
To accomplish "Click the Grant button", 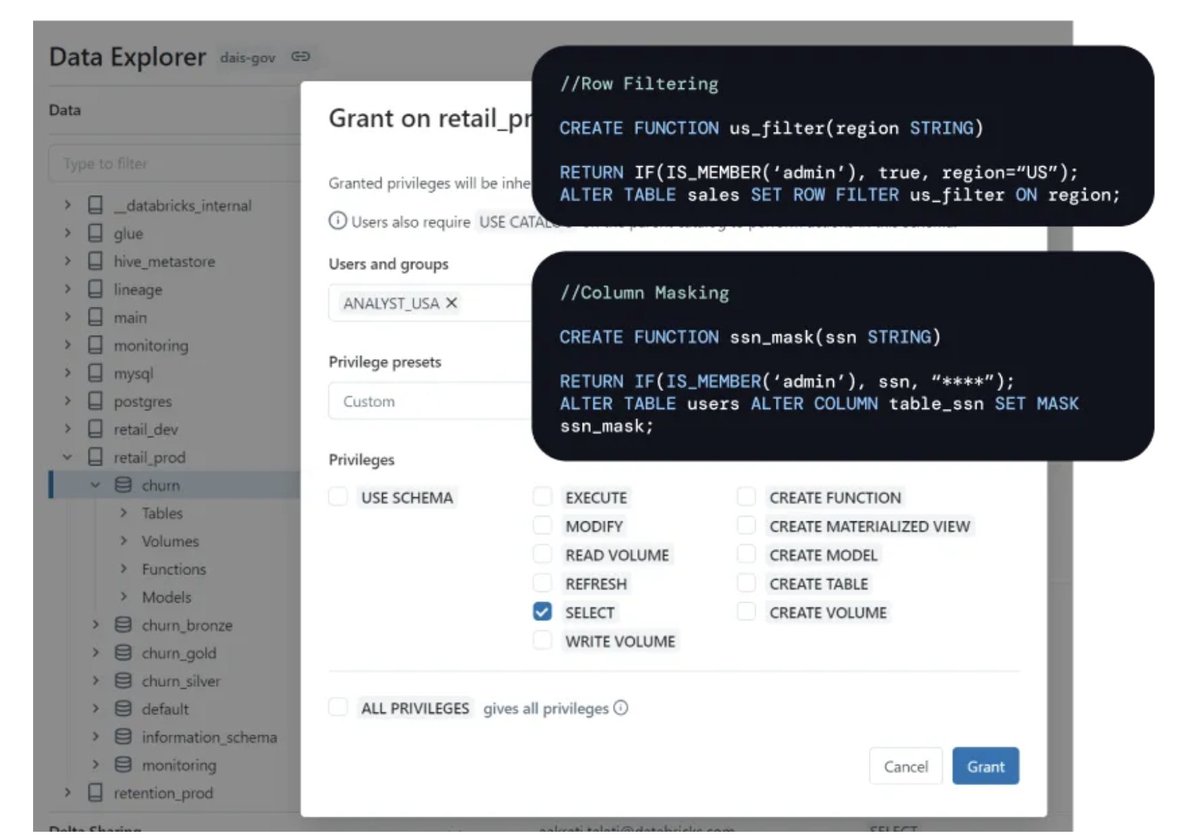I will (x=986, y=767).
